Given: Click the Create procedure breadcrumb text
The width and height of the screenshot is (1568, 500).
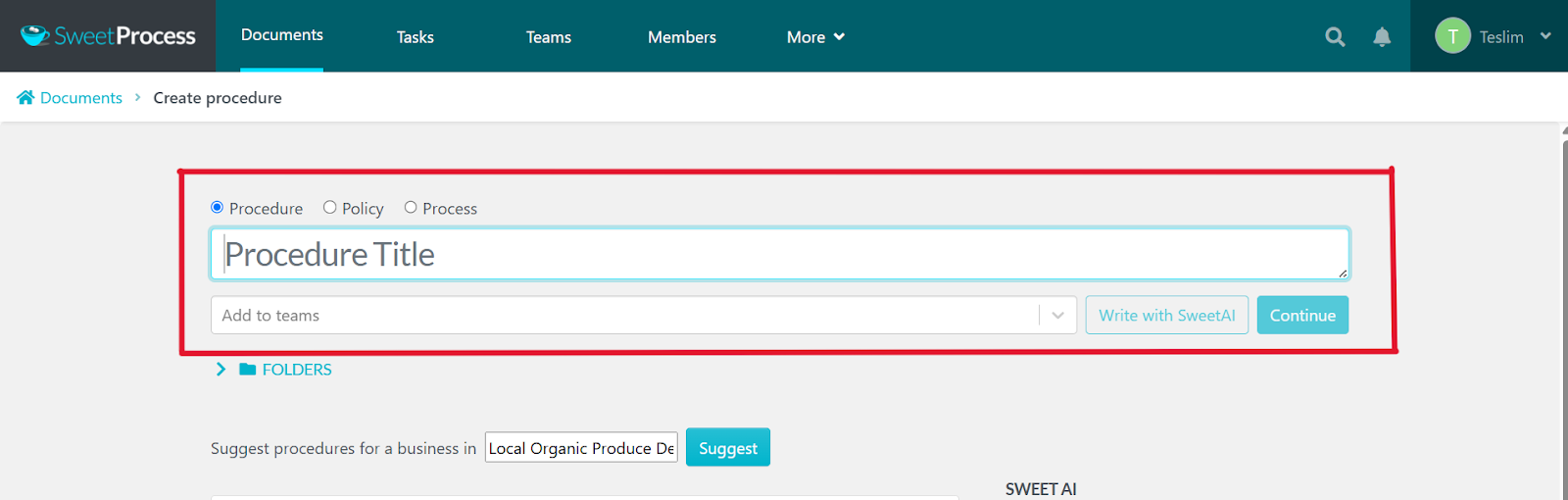Looking at the screenshot, I should click(218, 98).
